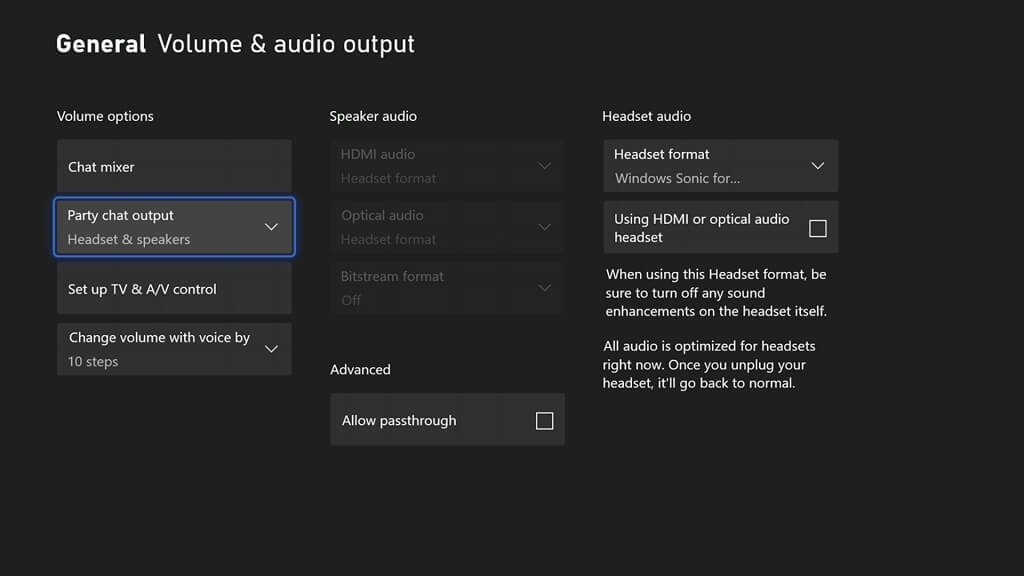This screenshot has width=1024, height=576.
Task: Open the Change volume with voice dropdown
Action: click(x=174, y=349)
